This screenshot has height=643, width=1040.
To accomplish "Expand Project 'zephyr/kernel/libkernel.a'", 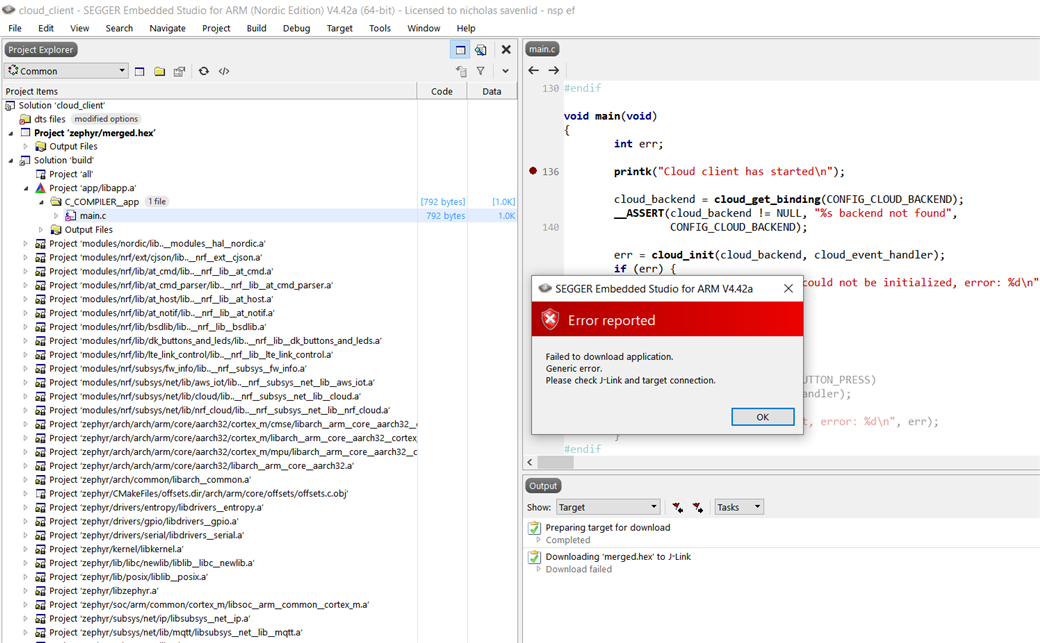I will [26, 549].
